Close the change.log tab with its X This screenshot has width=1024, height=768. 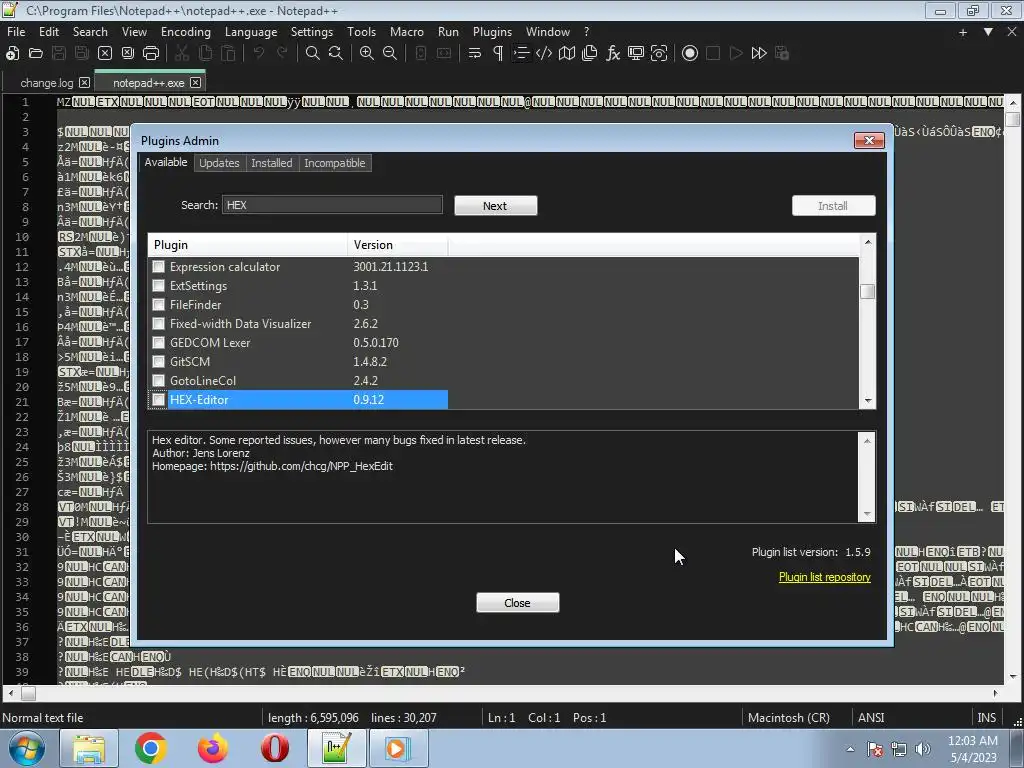point(84,83)
